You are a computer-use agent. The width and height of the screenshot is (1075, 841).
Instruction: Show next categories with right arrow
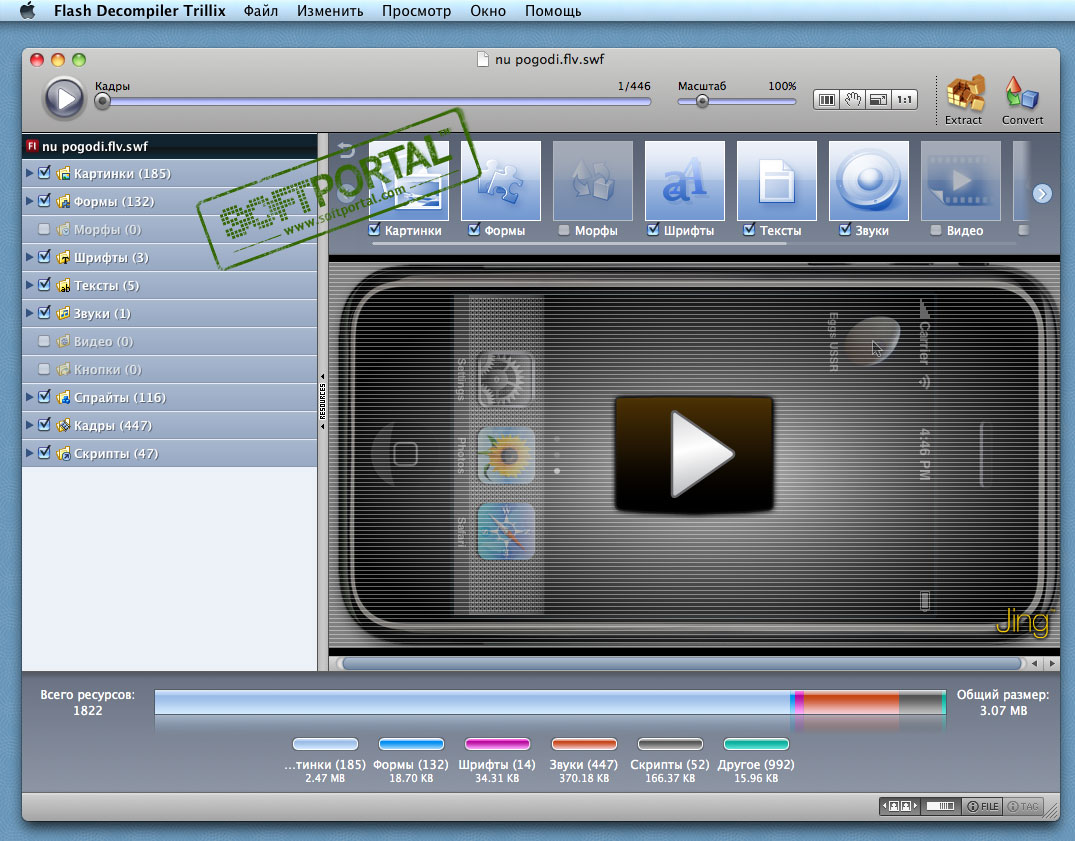1042,194
